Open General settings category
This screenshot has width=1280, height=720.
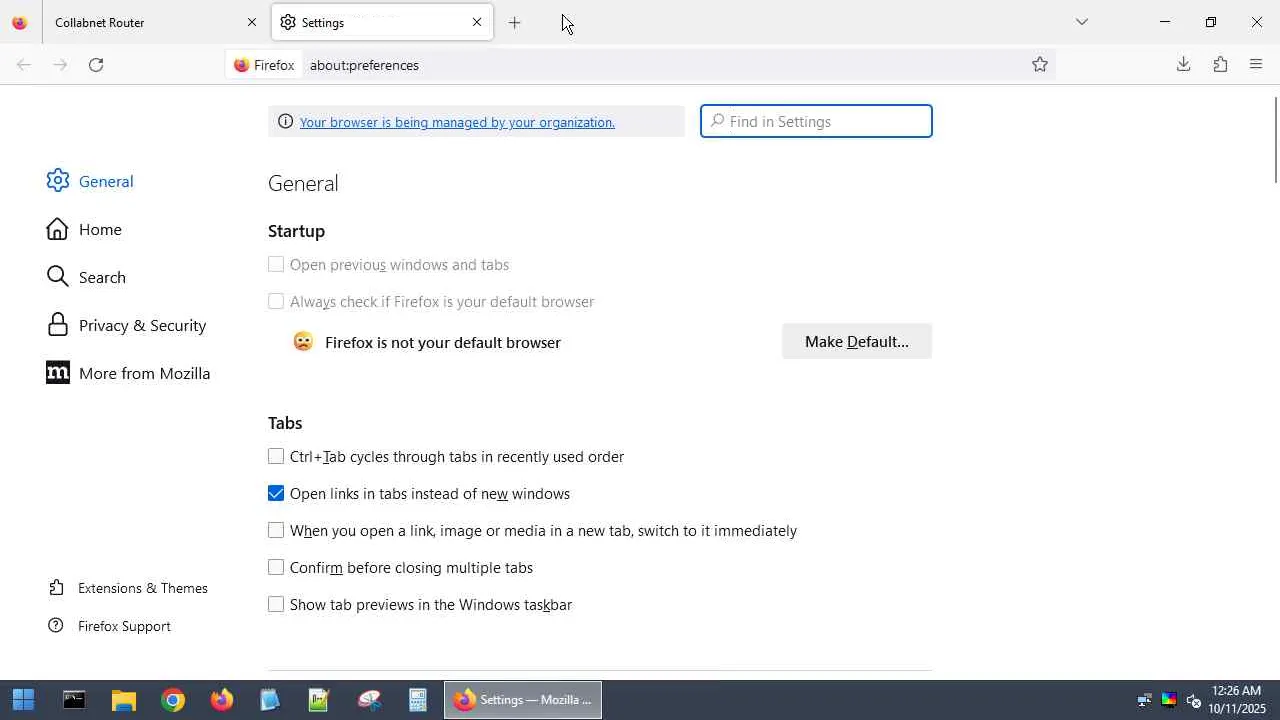coord(90,181)
